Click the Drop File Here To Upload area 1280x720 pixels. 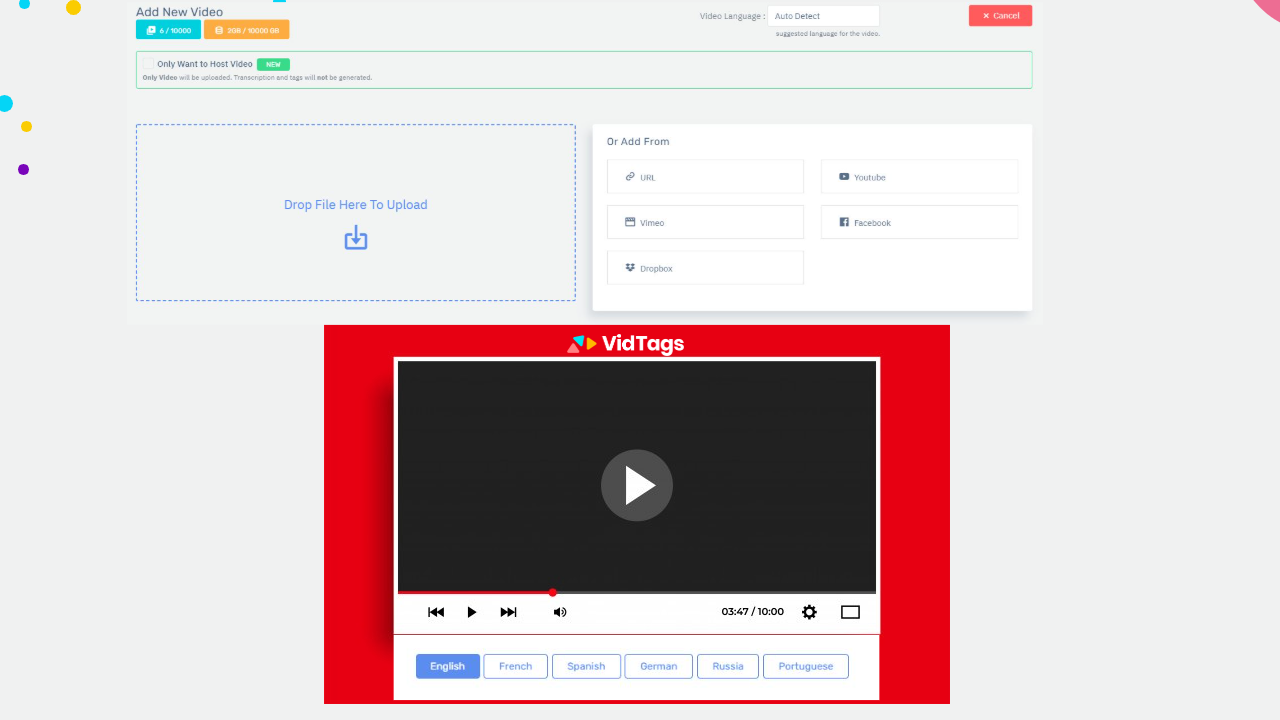click(x=355, y=205)
